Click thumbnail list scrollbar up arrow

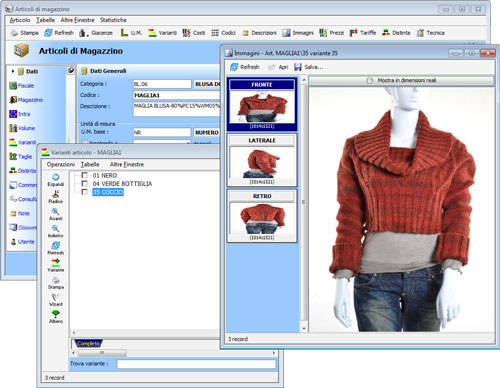[x=304, y=80]
